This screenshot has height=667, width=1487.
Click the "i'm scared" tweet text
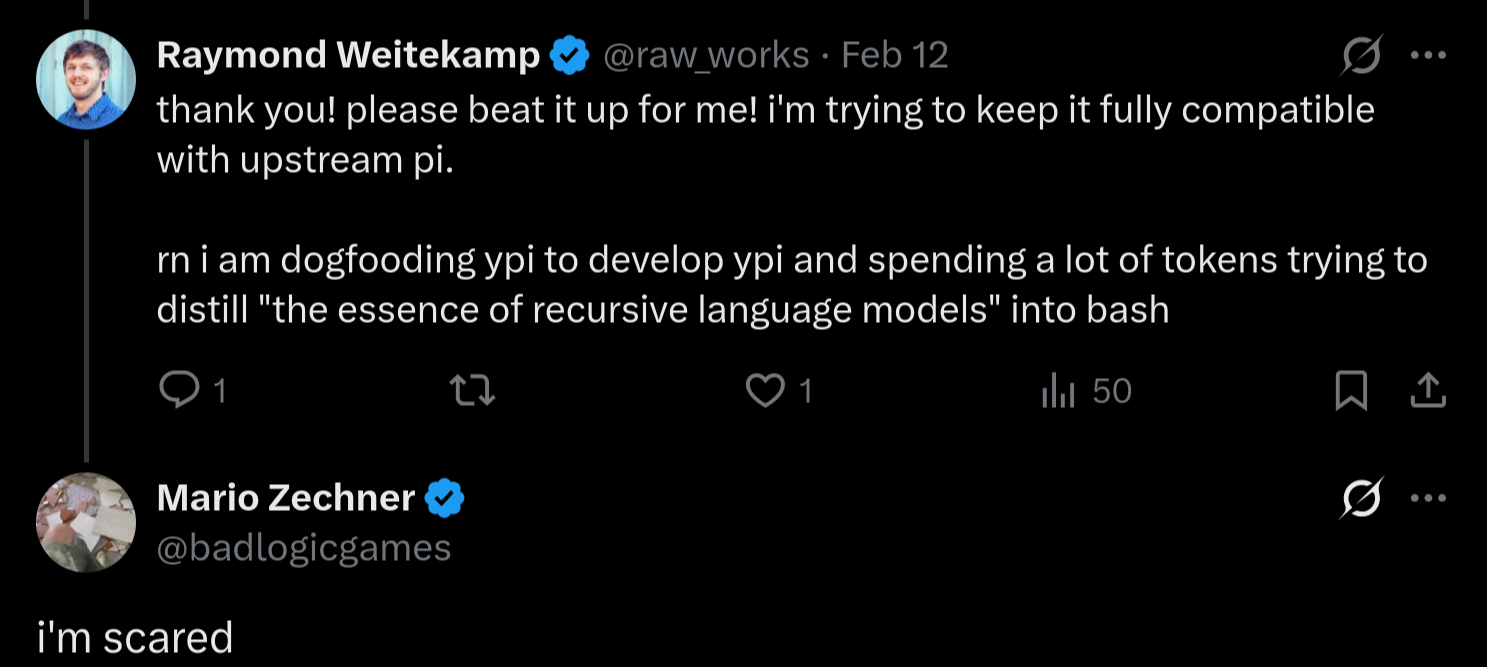pyautogui.click(x=135, y=637)
